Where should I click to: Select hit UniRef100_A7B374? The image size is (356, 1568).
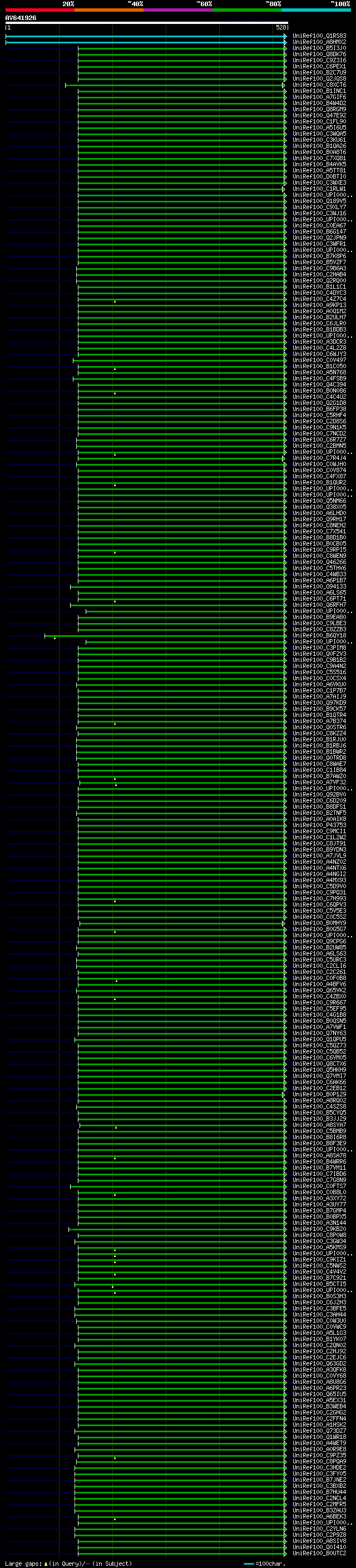319,721
